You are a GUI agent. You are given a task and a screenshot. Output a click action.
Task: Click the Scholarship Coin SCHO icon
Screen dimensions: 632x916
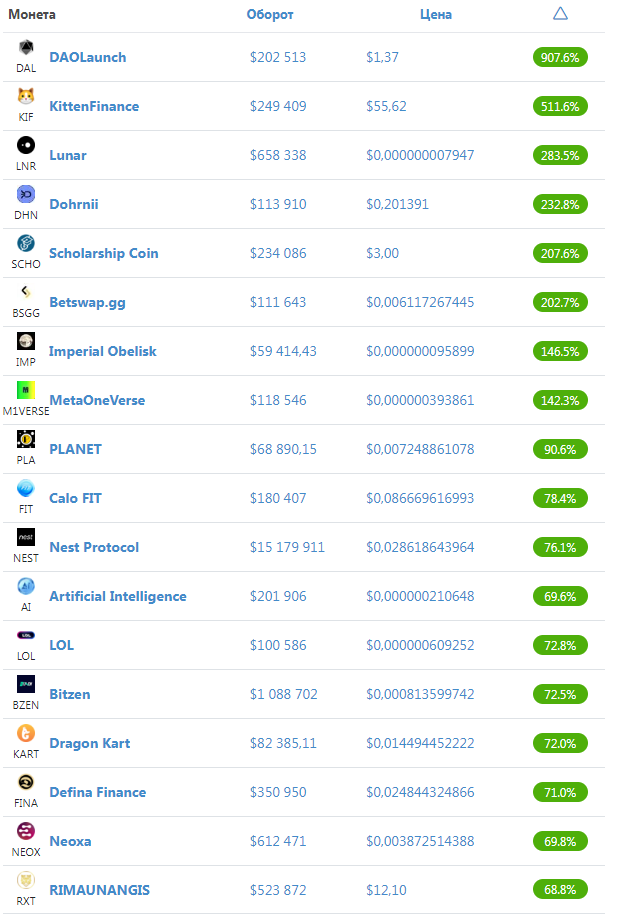click(x=26, y=243)
